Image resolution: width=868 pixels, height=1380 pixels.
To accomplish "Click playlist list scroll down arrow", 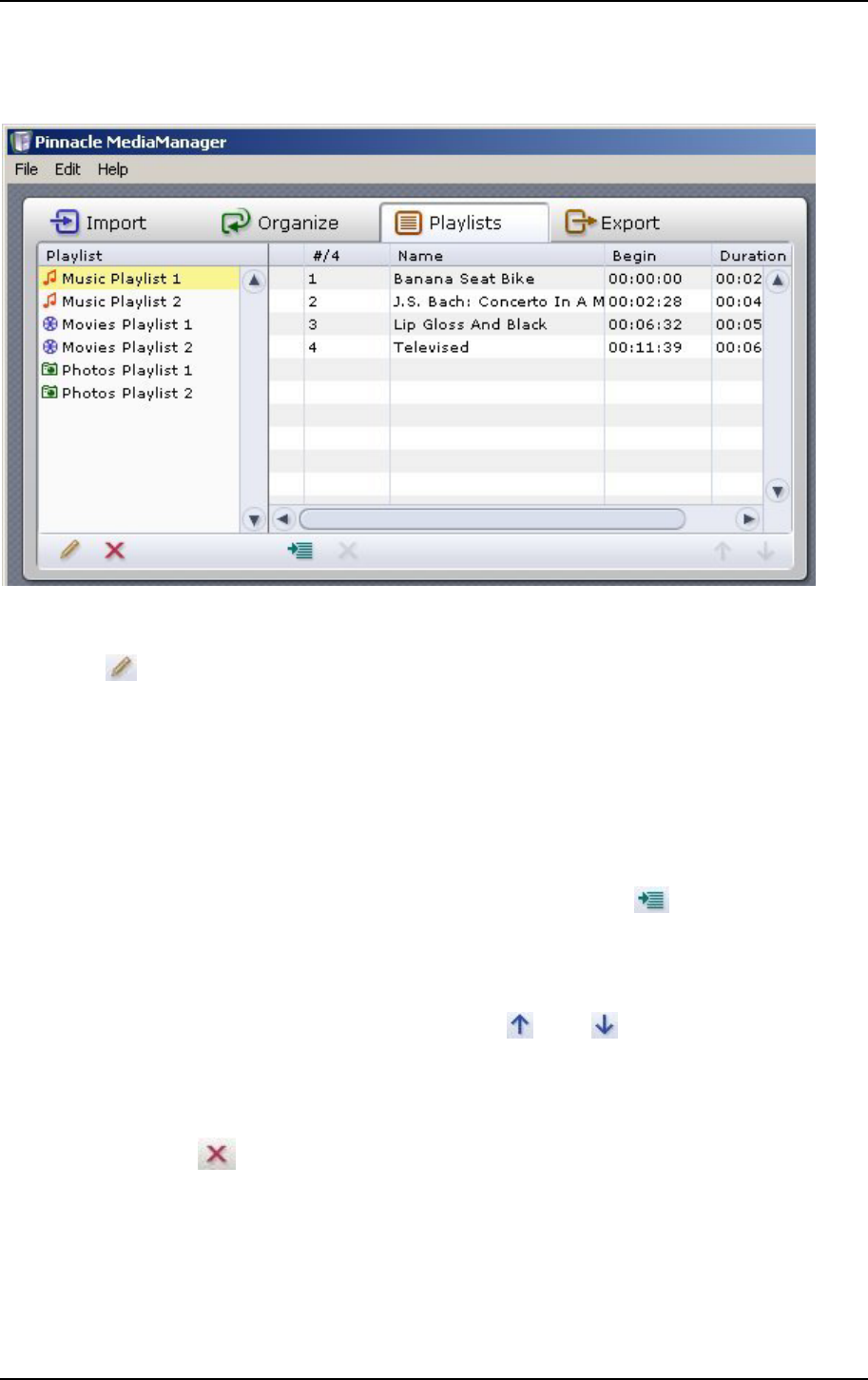I will click(x=254, y=519).
